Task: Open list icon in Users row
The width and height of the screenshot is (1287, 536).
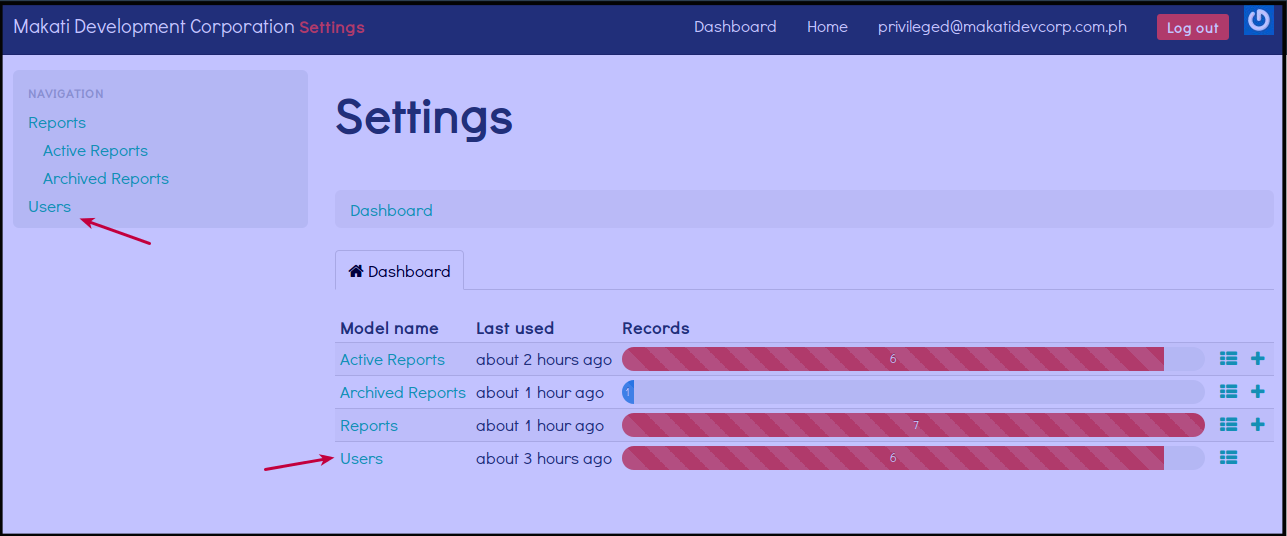Action: coord(1229,458)
